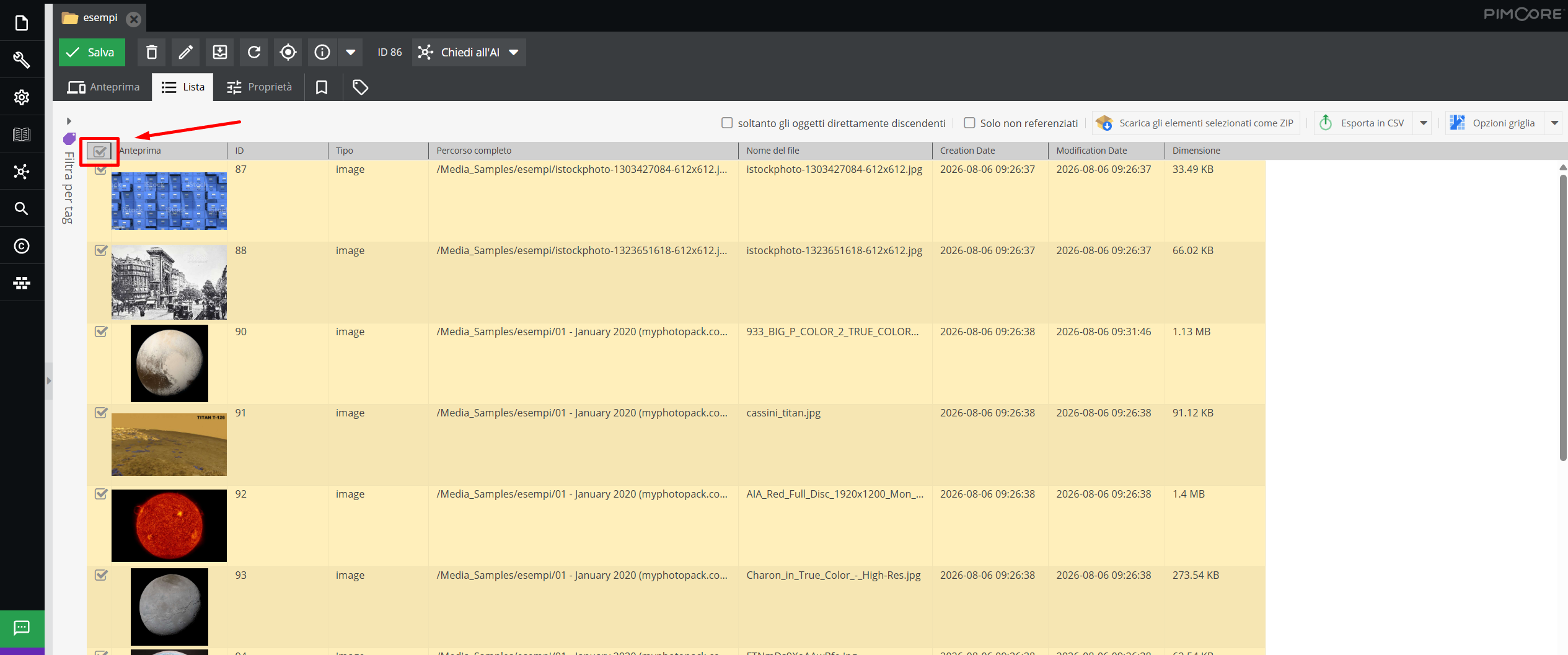Switch to the Lista tab
This screenshot has height=655, width=1568.
(183, 87)
